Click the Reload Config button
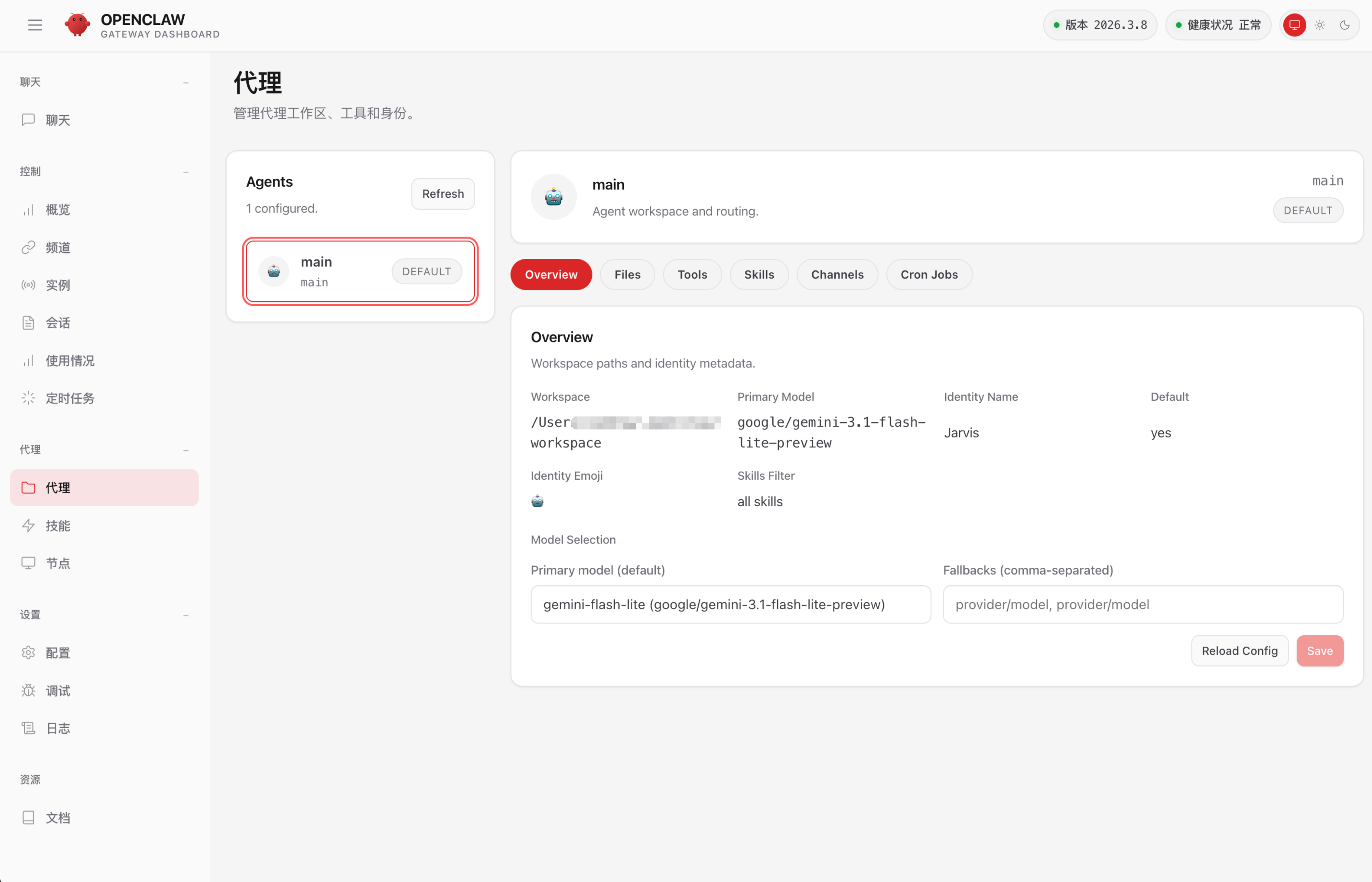The height and width of the screenshot is (882, 1372). 1239,651
